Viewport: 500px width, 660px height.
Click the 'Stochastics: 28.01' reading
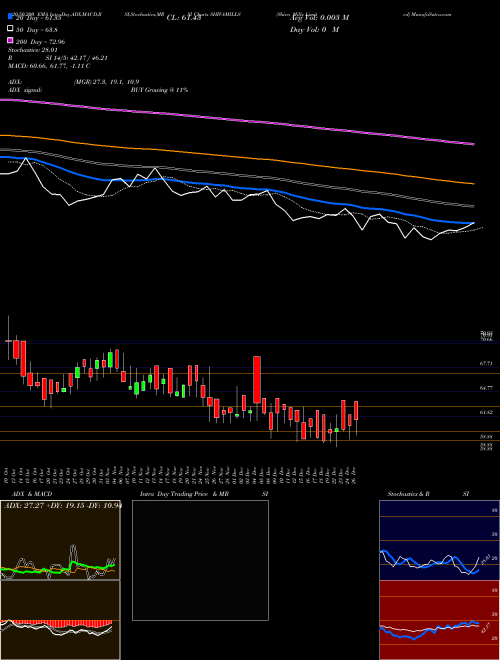(33, 50)
